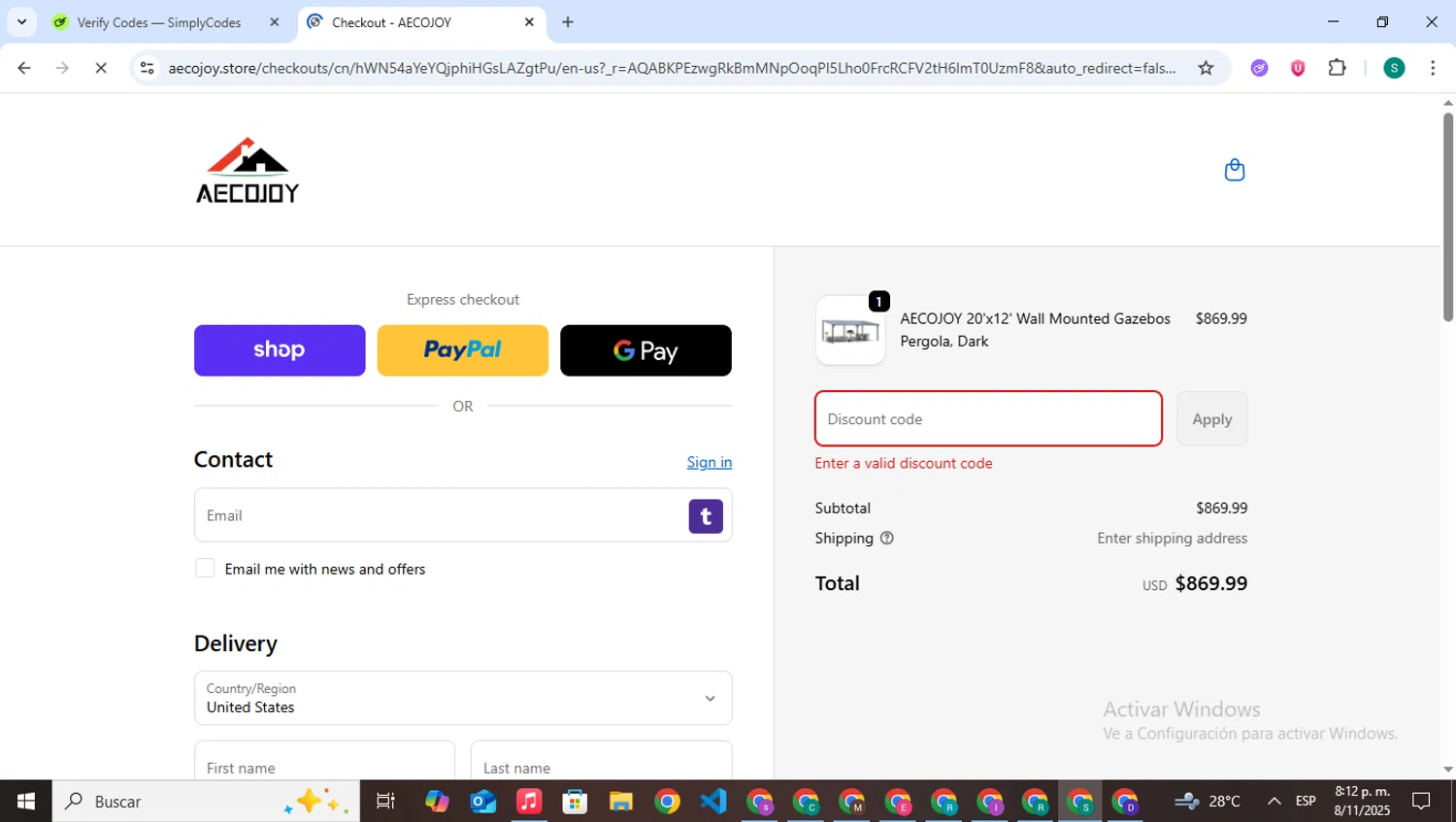Image resolution: width=1456 pixels, height=822 pixels.
Task: Pay with Shop Pay express button
Action: [280, 350]
